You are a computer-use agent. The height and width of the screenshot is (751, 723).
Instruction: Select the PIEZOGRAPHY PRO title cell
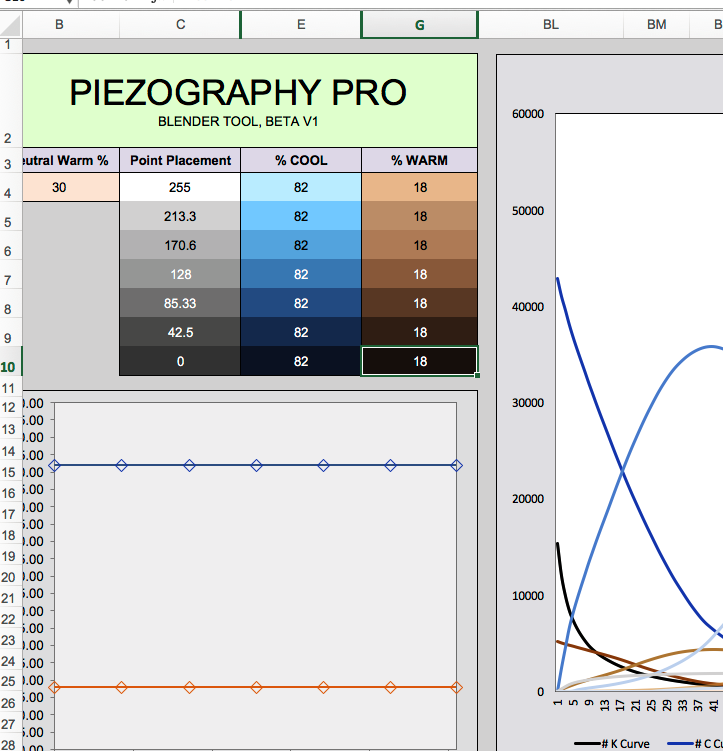coord(238,100)
